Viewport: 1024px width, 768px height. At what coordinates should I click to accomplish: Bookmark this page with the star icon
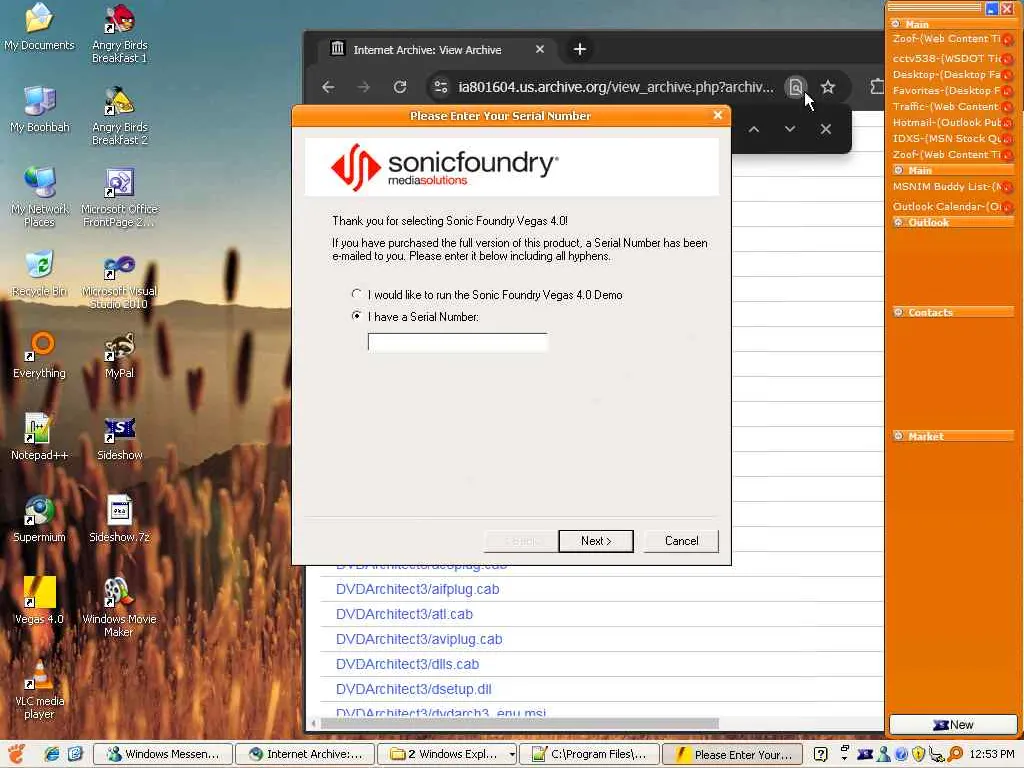click(x=828, y=87)
